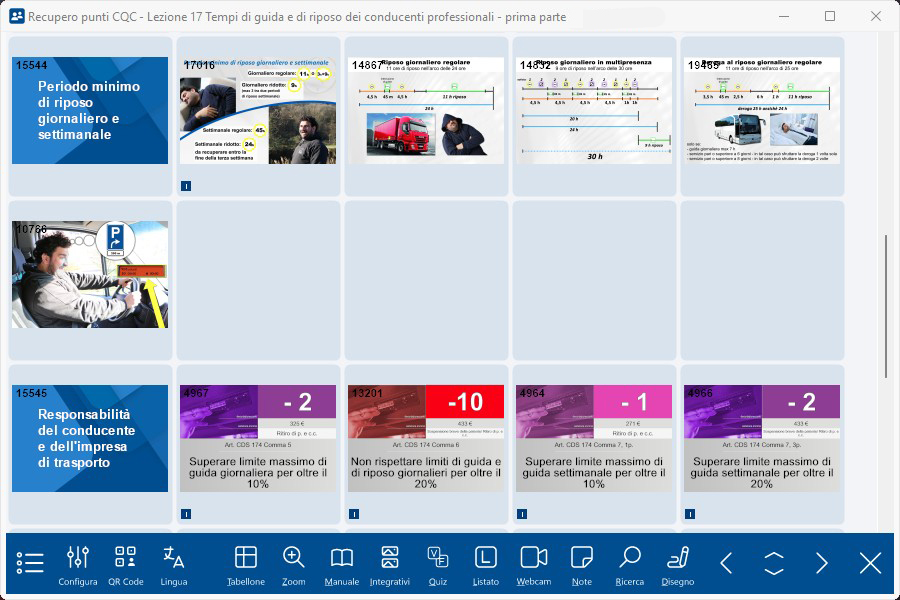
Task: Go to previous slide arrow
Action: click(726, 563)
